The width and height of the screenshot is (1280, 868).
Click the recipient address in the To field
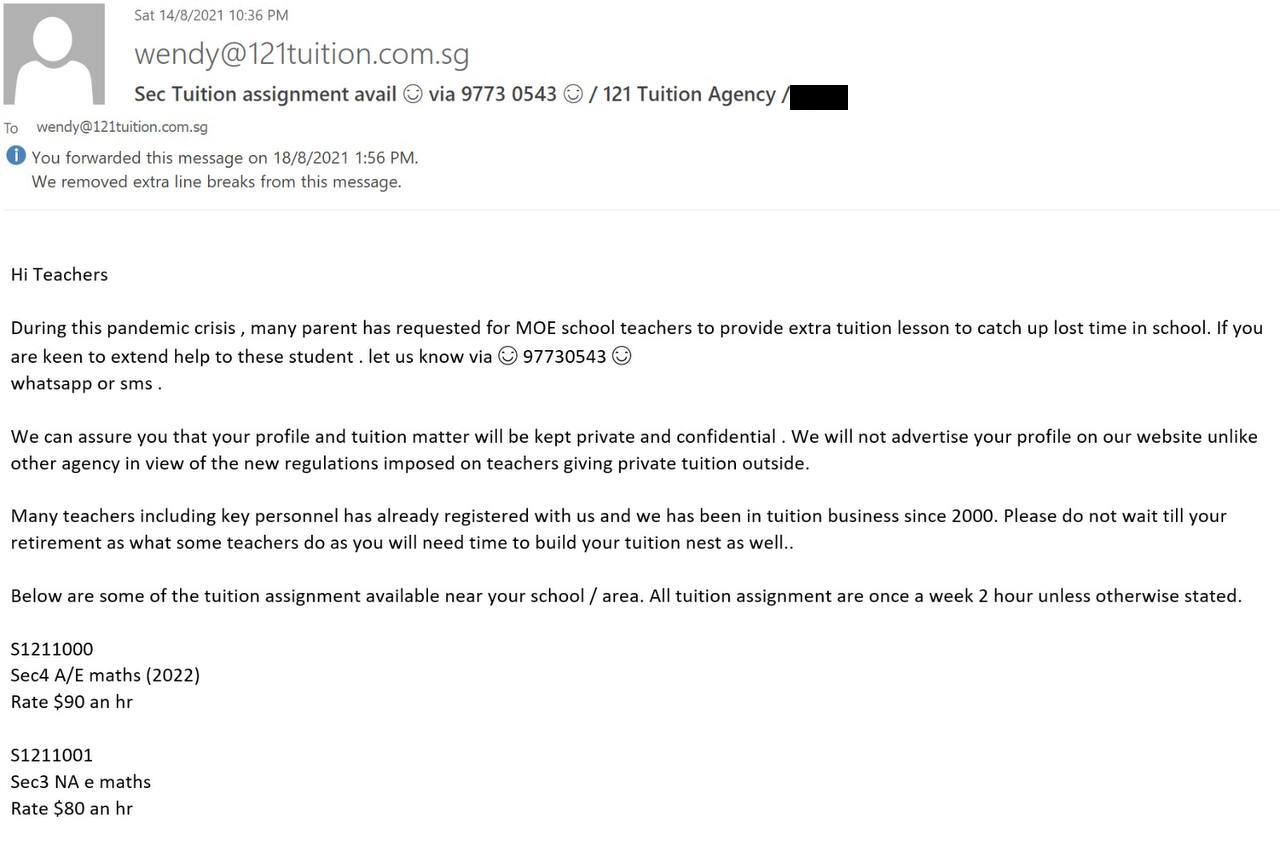pos(122,127)
